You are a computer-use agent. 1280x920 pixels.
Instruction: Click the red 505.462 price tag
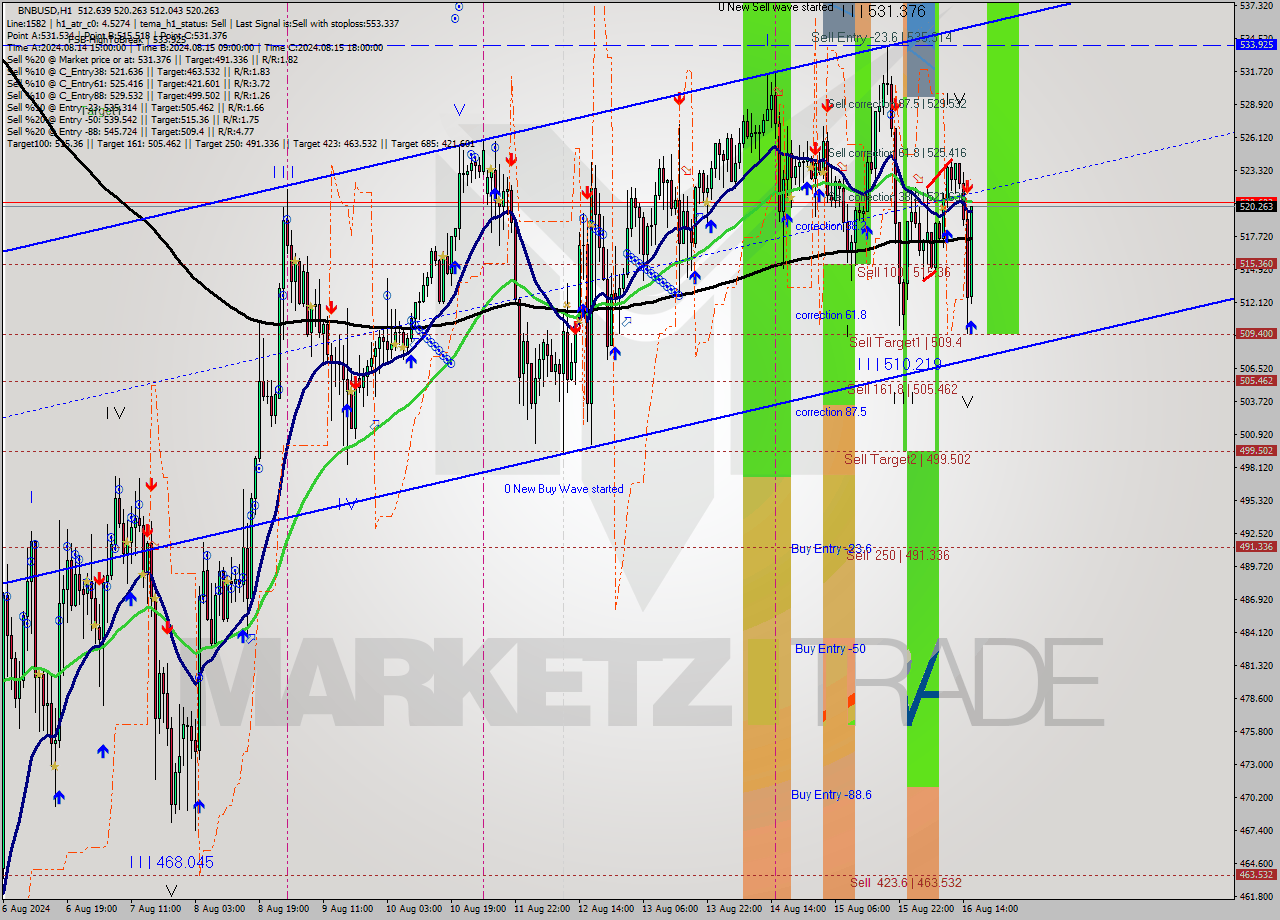[x=1256, y=381]
